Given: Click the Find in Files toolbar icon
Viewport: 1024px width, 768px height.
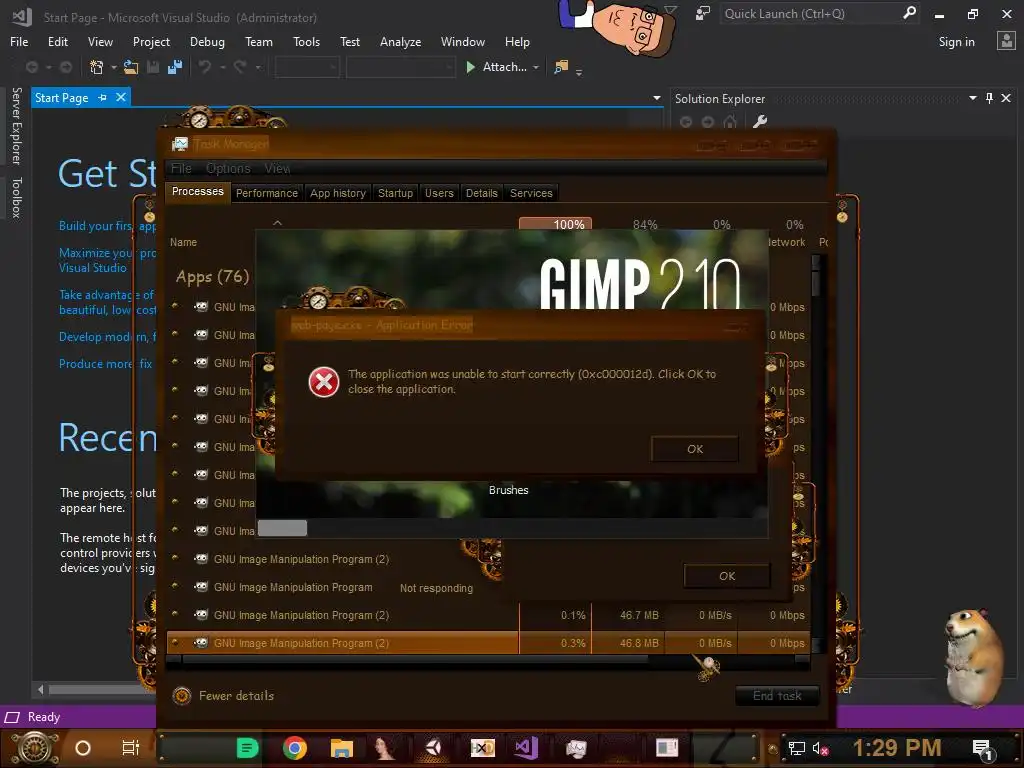Looking at the screenshot, I should [x=561, y=67].
